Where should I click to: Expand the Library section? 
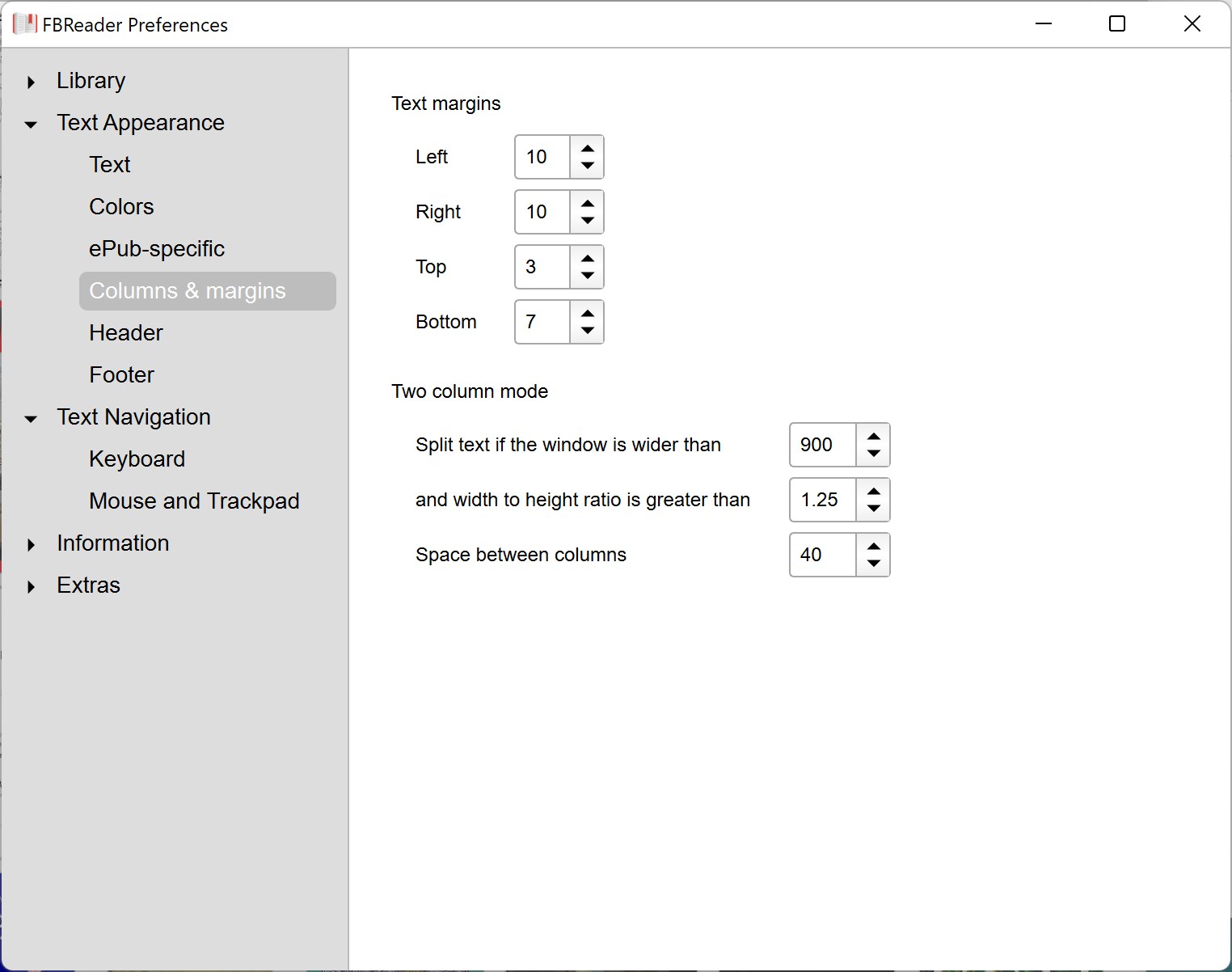(31, 81)
